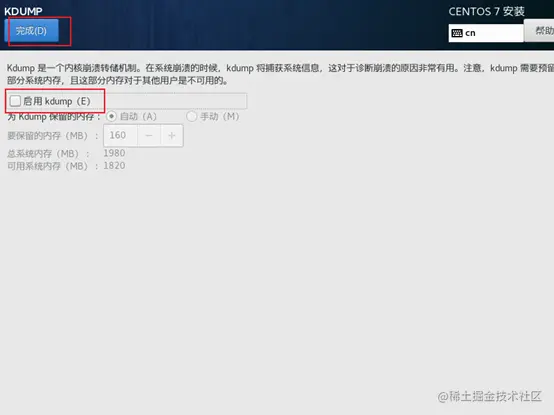This screenshot has width=554, height=415.
Task: Click the CENTOS 7 安装 heading
Action: tap(487, 12)
